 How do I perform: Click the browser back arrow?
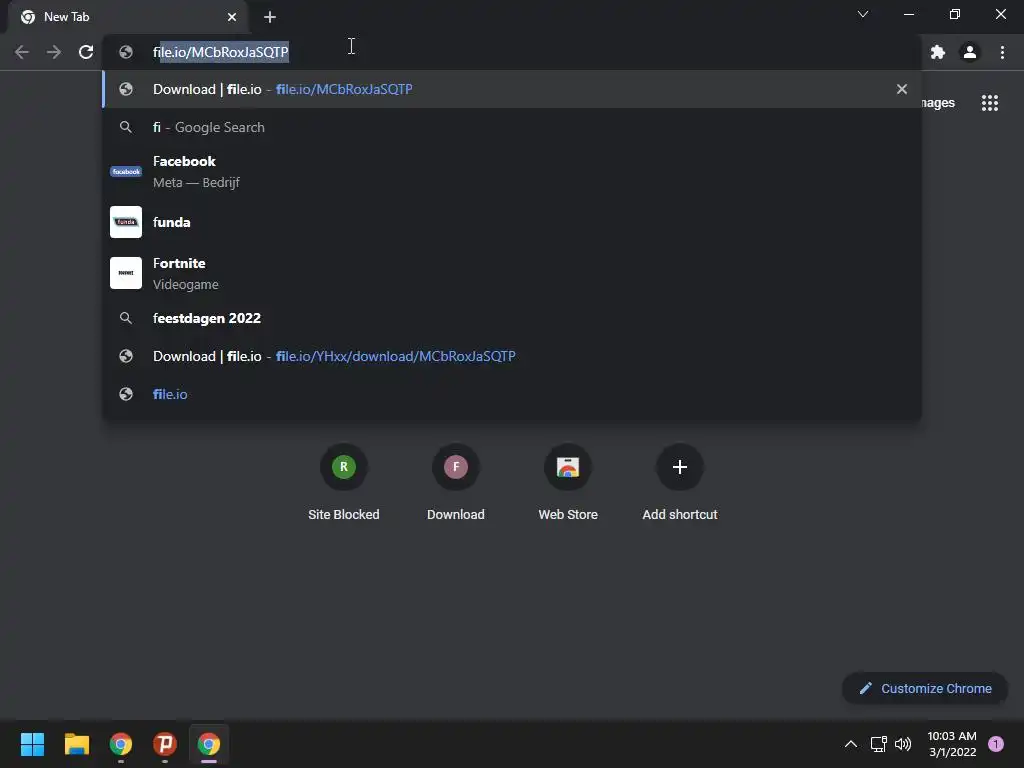22,52
